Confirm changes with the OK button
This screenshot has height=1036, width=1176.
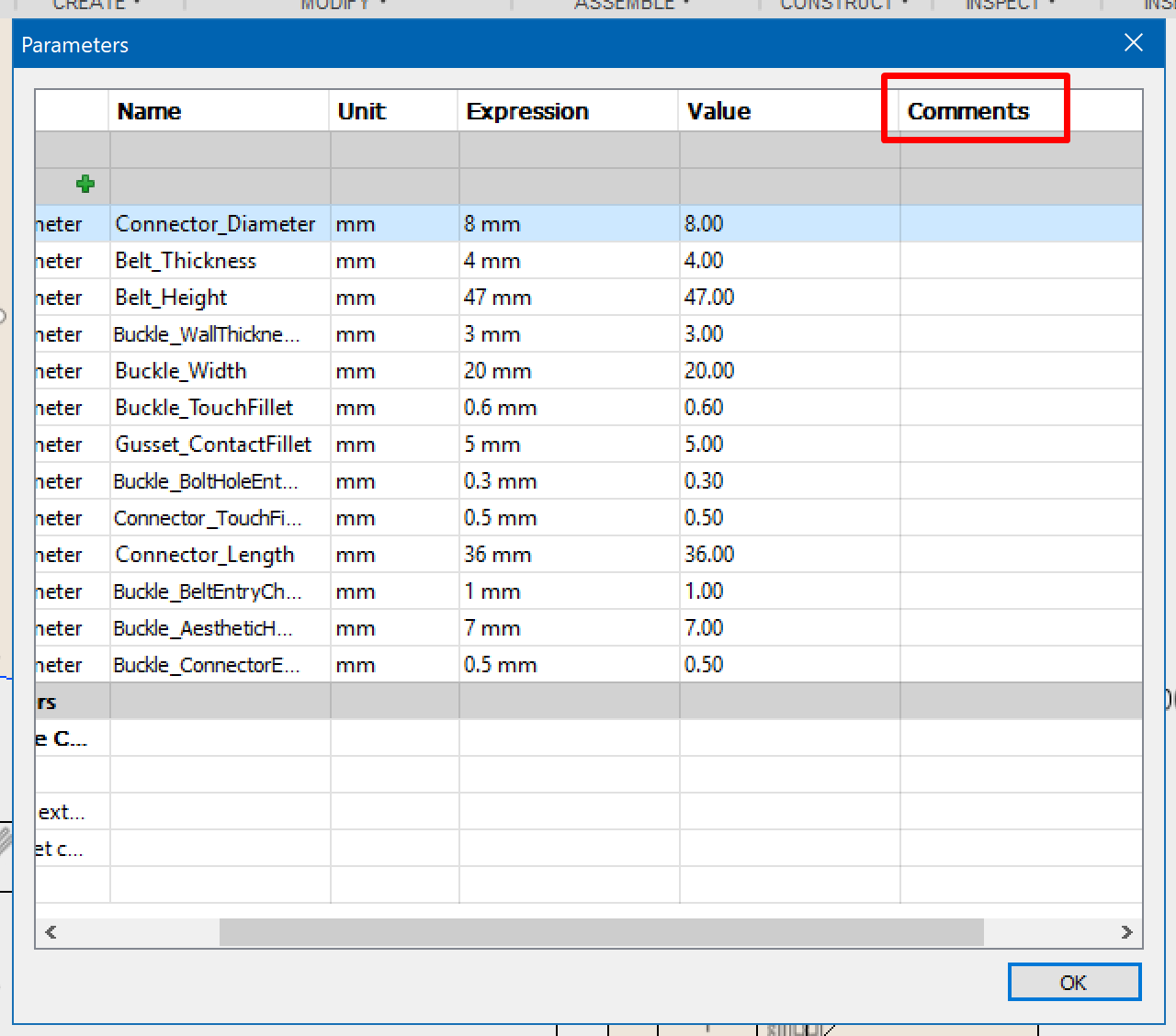(x=1073, y=982)
